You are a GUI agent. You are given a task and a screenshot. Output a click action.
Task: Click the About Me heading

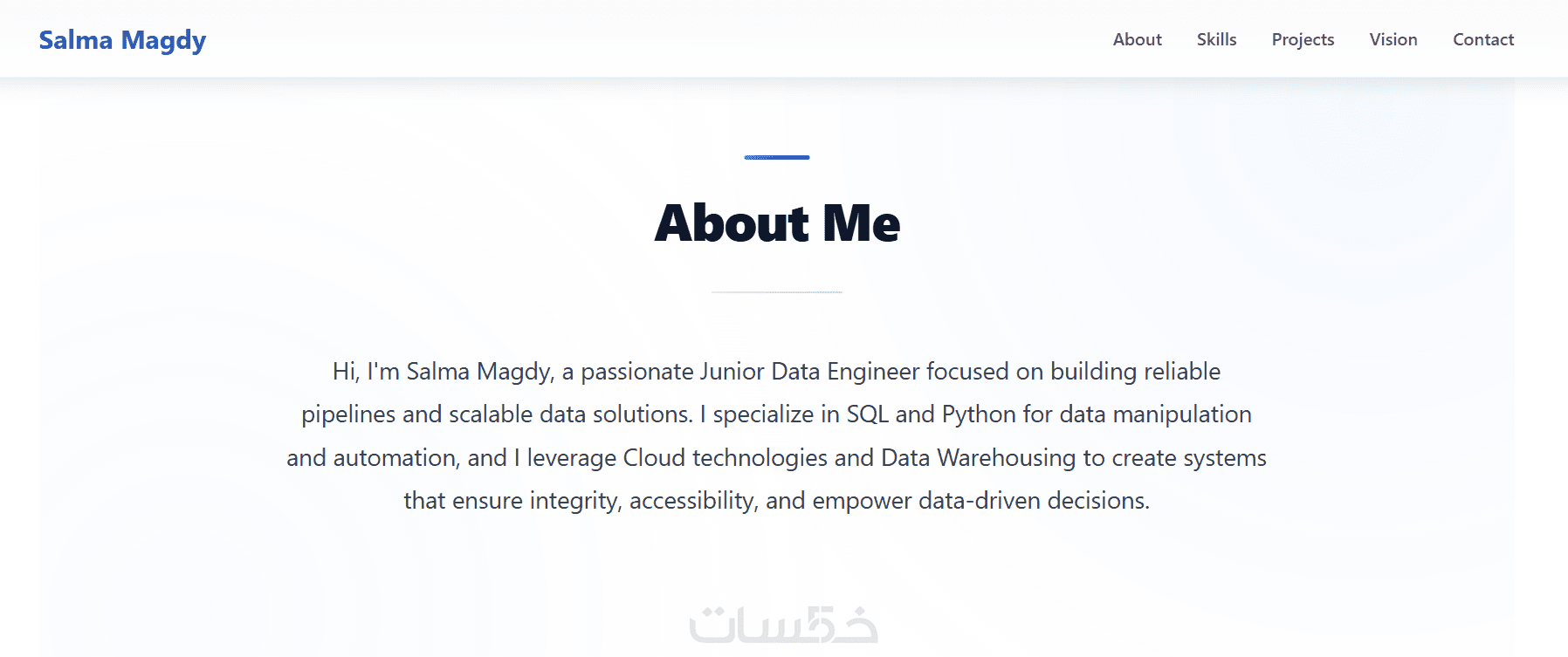coord(777,223)
